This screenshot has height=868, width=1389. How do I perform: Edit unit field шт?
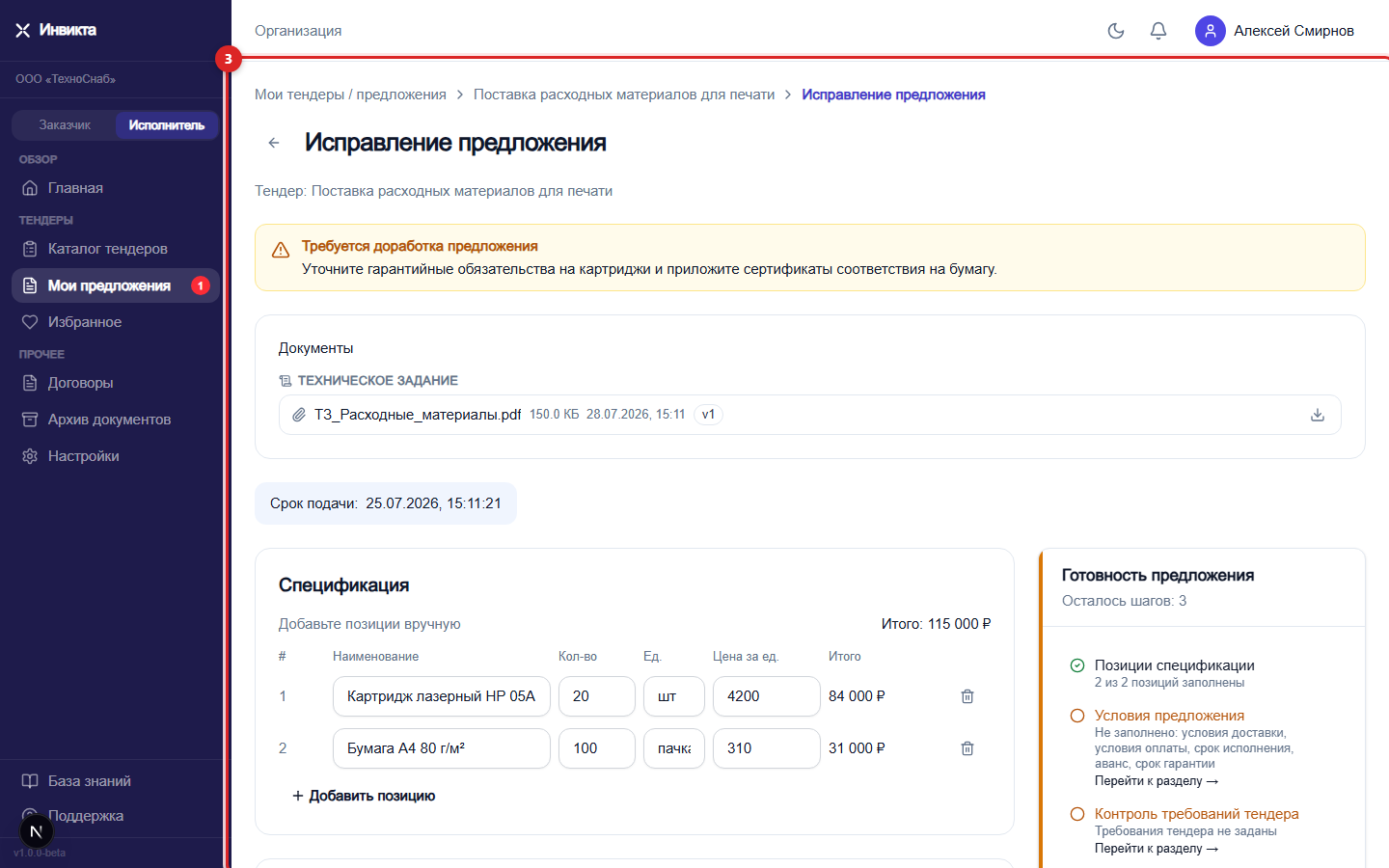(x=674, y=696)
